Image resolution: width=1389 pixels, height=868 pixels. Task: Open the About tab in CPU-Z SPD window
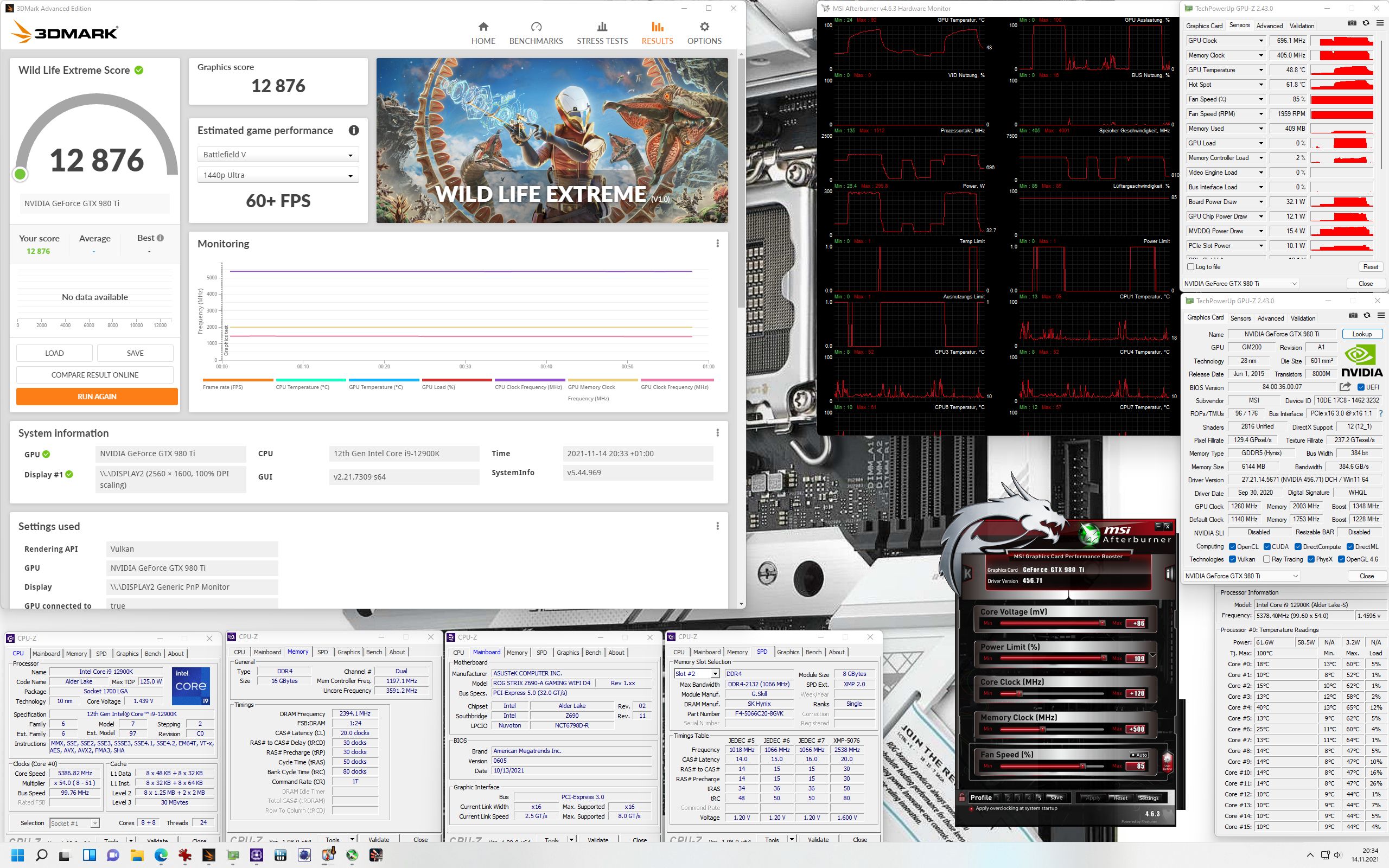click(837, 652)
